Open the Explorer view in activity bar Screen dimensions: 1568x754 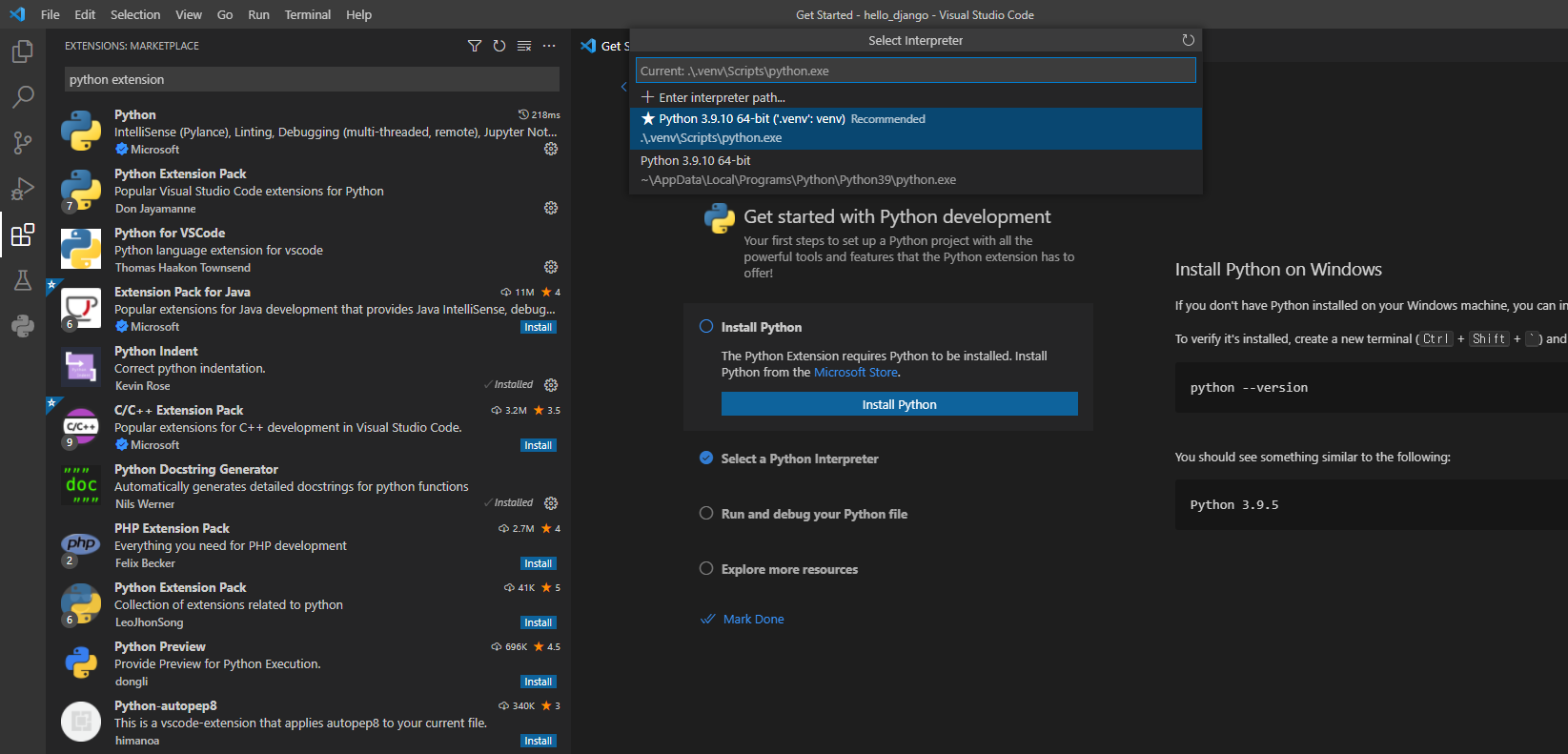click(23, 51)
